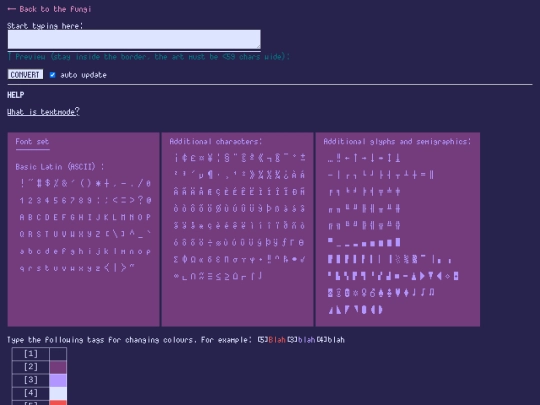Select the greater-than-or-equal ≥ character

[x=227, y=276]
